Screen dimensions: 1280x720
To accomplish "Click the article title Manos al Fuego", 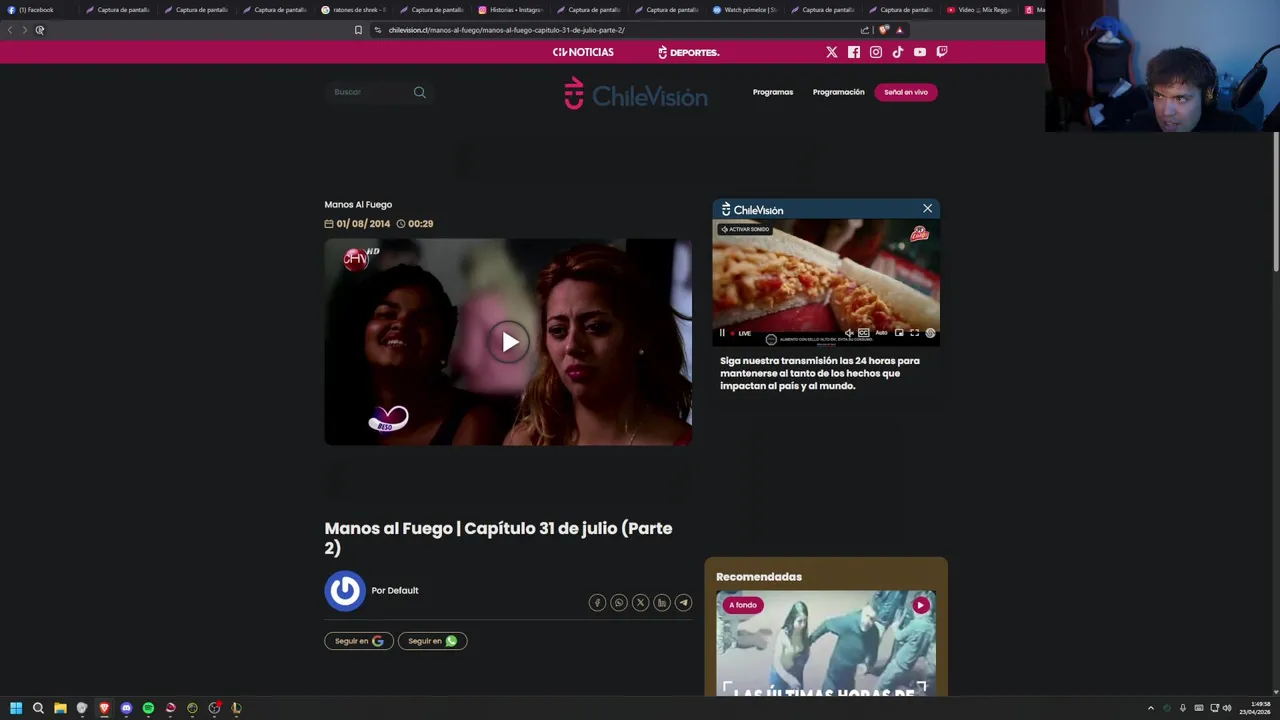I will tap(498, 538).
